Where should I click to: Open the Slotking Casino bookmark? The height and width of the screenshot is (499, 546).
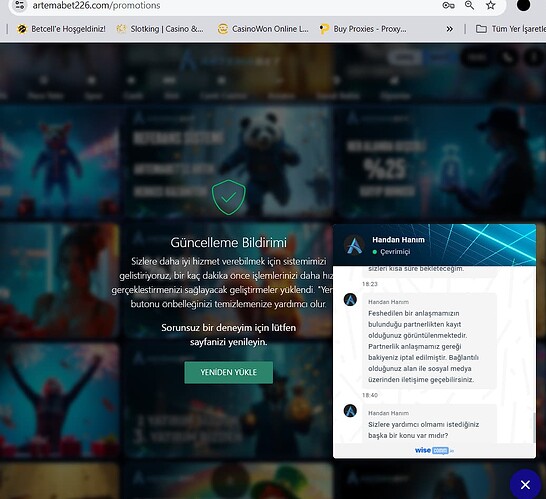coord(160,29)
